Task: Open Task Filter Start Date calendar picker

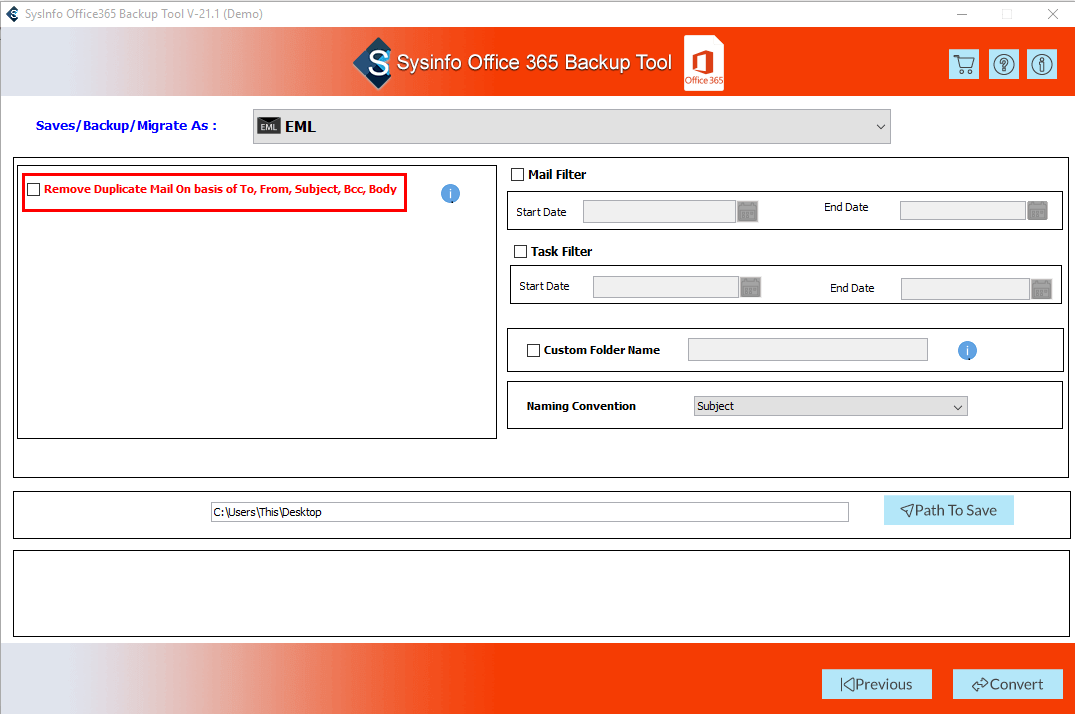Action: click(750, 288)
